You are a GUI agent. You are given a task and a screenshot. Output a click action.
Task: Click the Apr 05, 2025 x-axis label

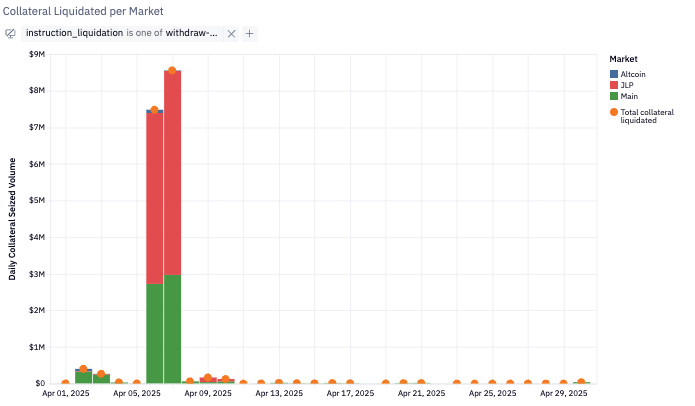136,395
